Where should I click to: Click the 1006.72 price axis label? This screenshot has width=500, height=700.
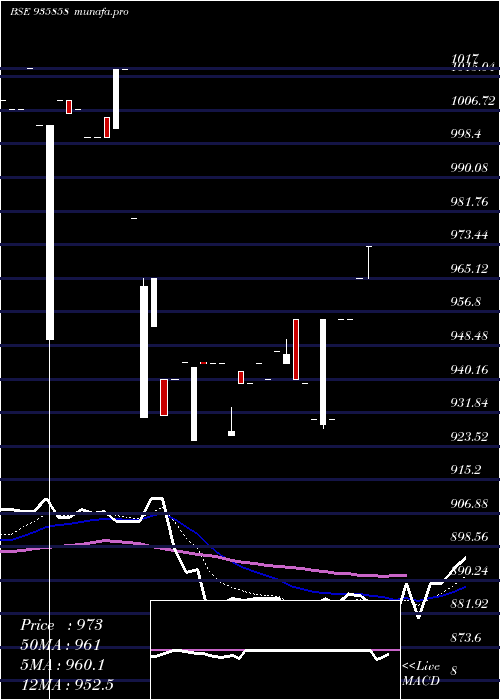coord(473,101)
